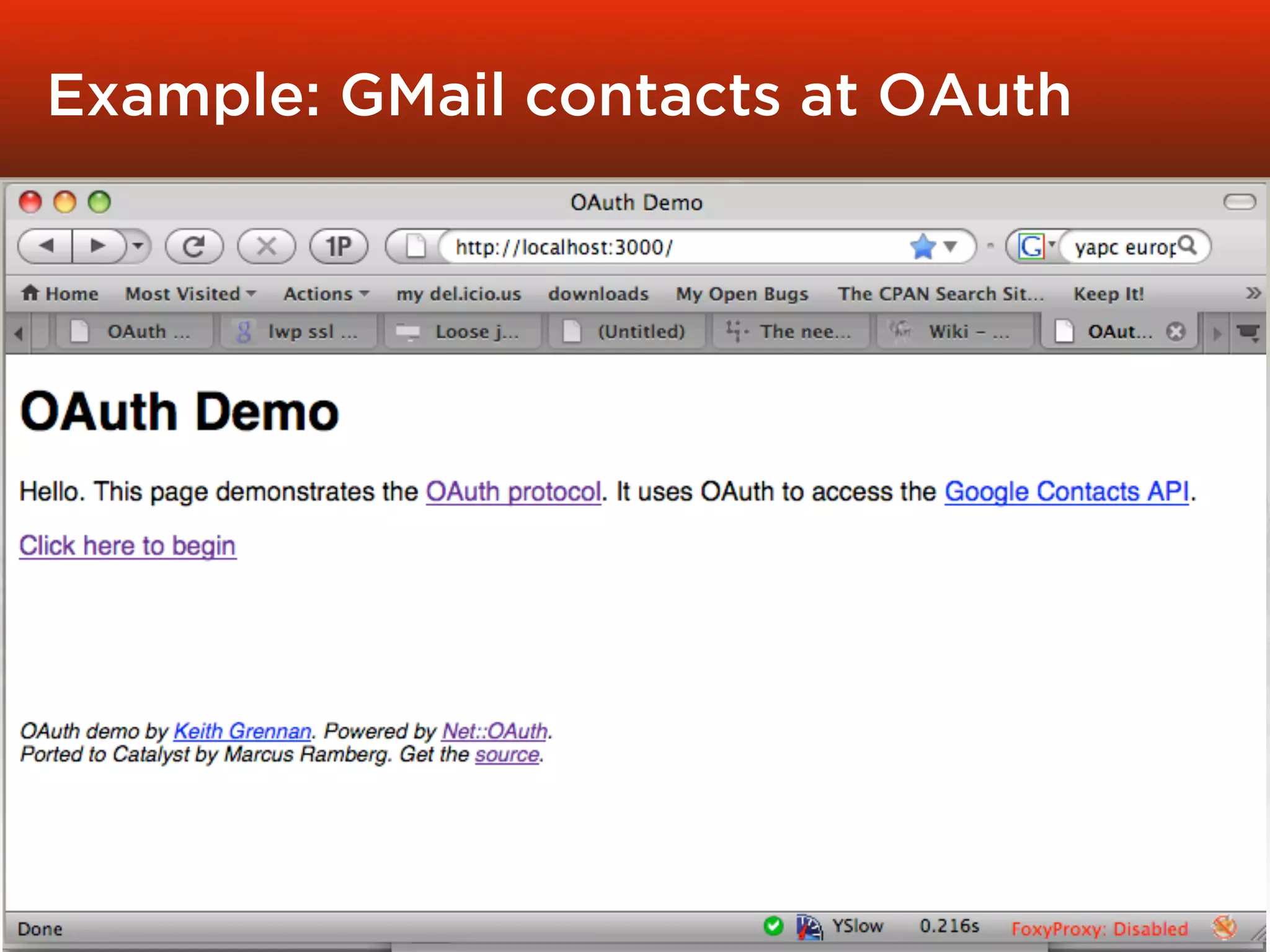Image resolution: width=1270 pixels, height=952 pixels.
Task: Reload the page with the Refresh button
Action: [194, 247]
